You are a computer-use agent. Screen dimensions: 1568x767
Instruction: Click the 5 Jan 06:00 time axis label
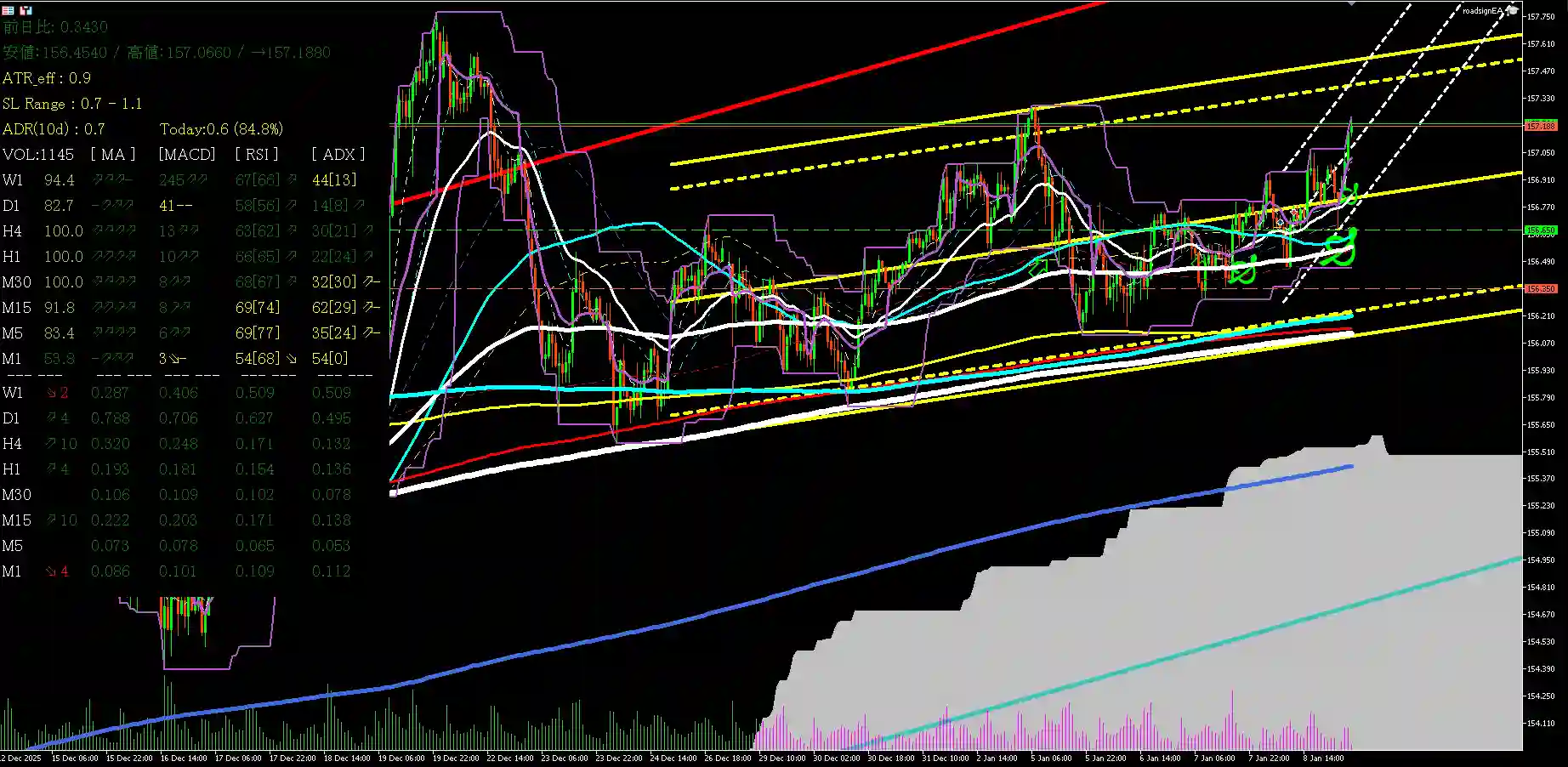(x=1051, y=758)
